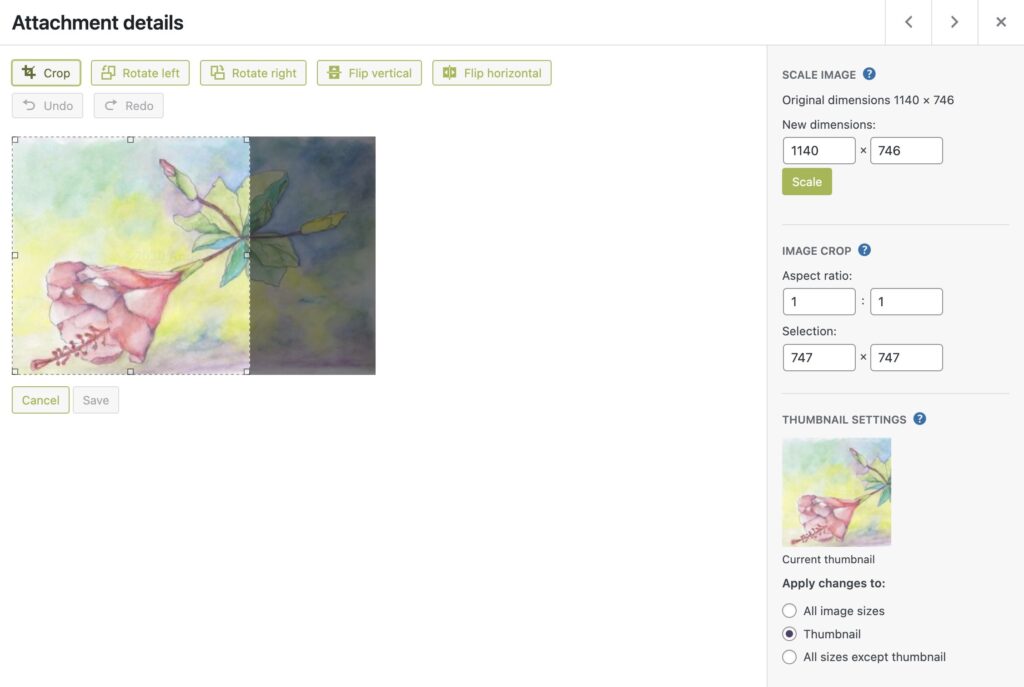Click the Redo button
The width and height of the screenshot is (1024, 687).
click(129, 106)
